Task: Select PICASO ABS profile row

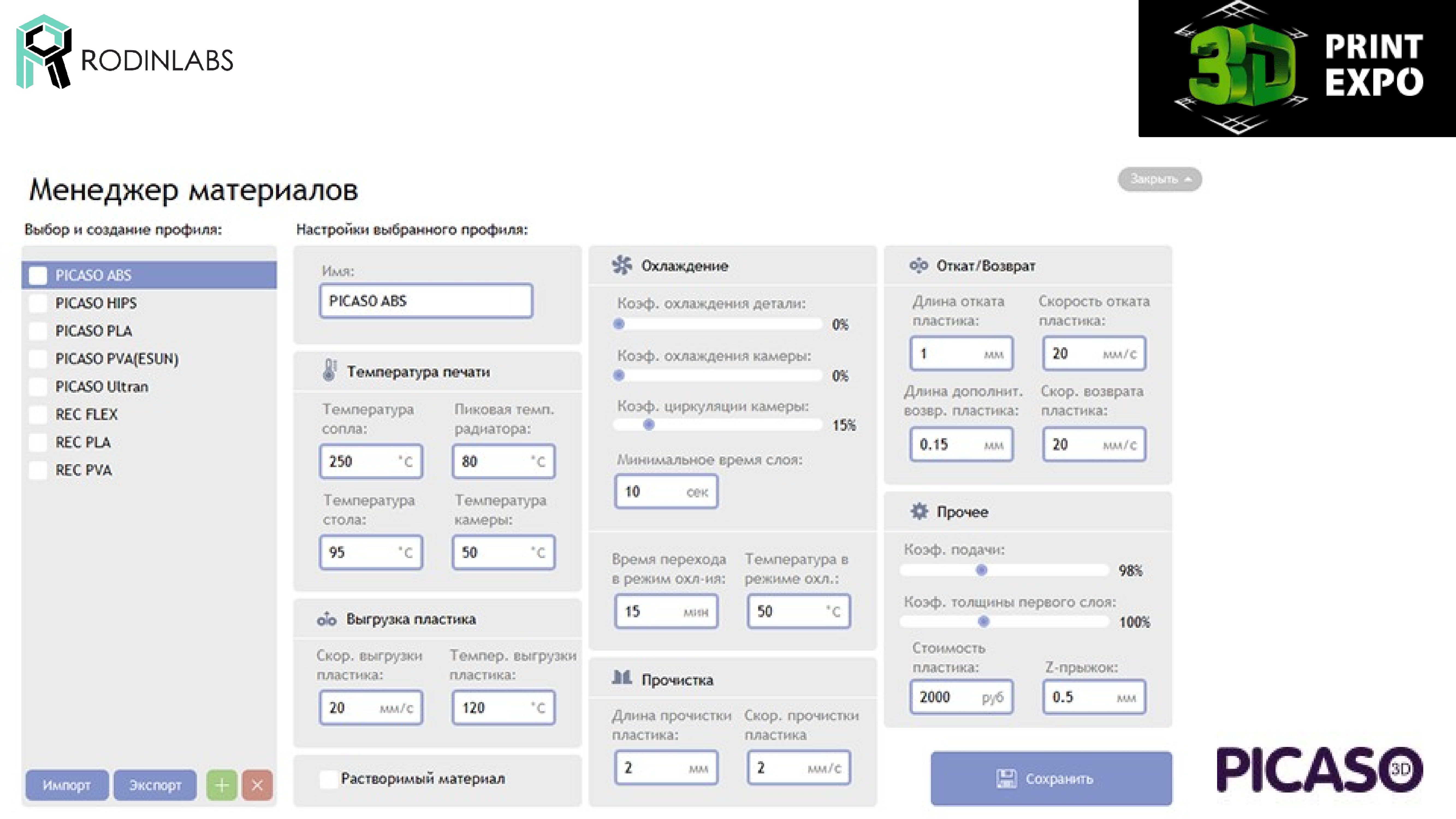Action: [x=149, y=275]
